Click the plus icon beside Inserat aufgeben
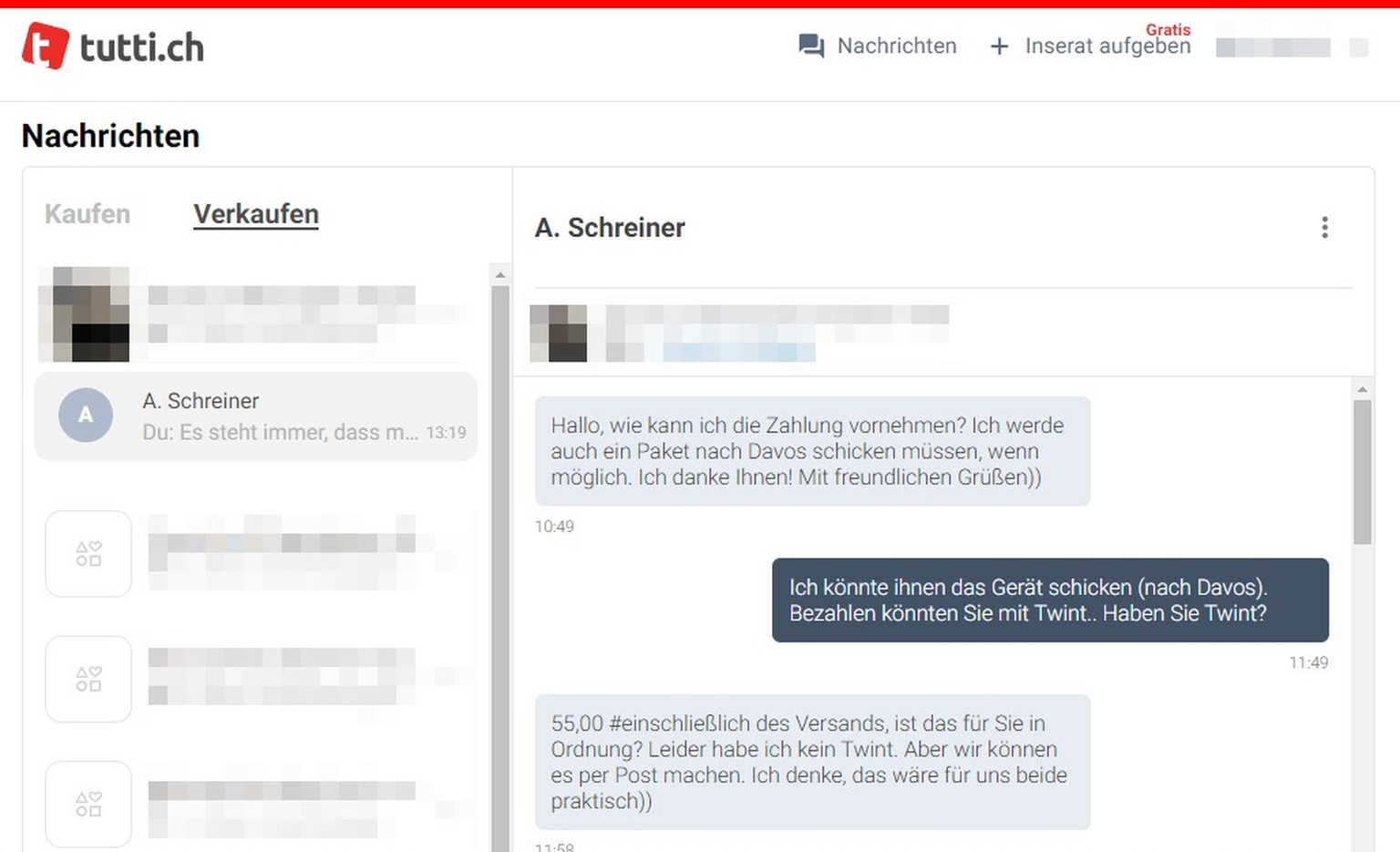 (x=999, y=46)
